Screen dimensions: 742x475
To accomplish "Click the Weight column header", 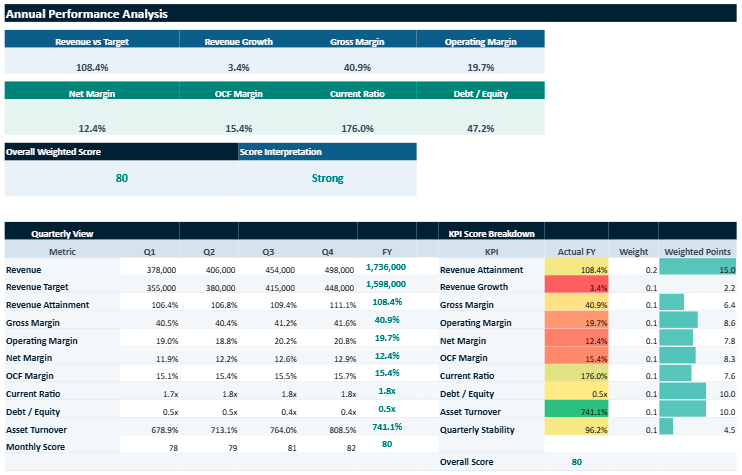I will (633, 252).
